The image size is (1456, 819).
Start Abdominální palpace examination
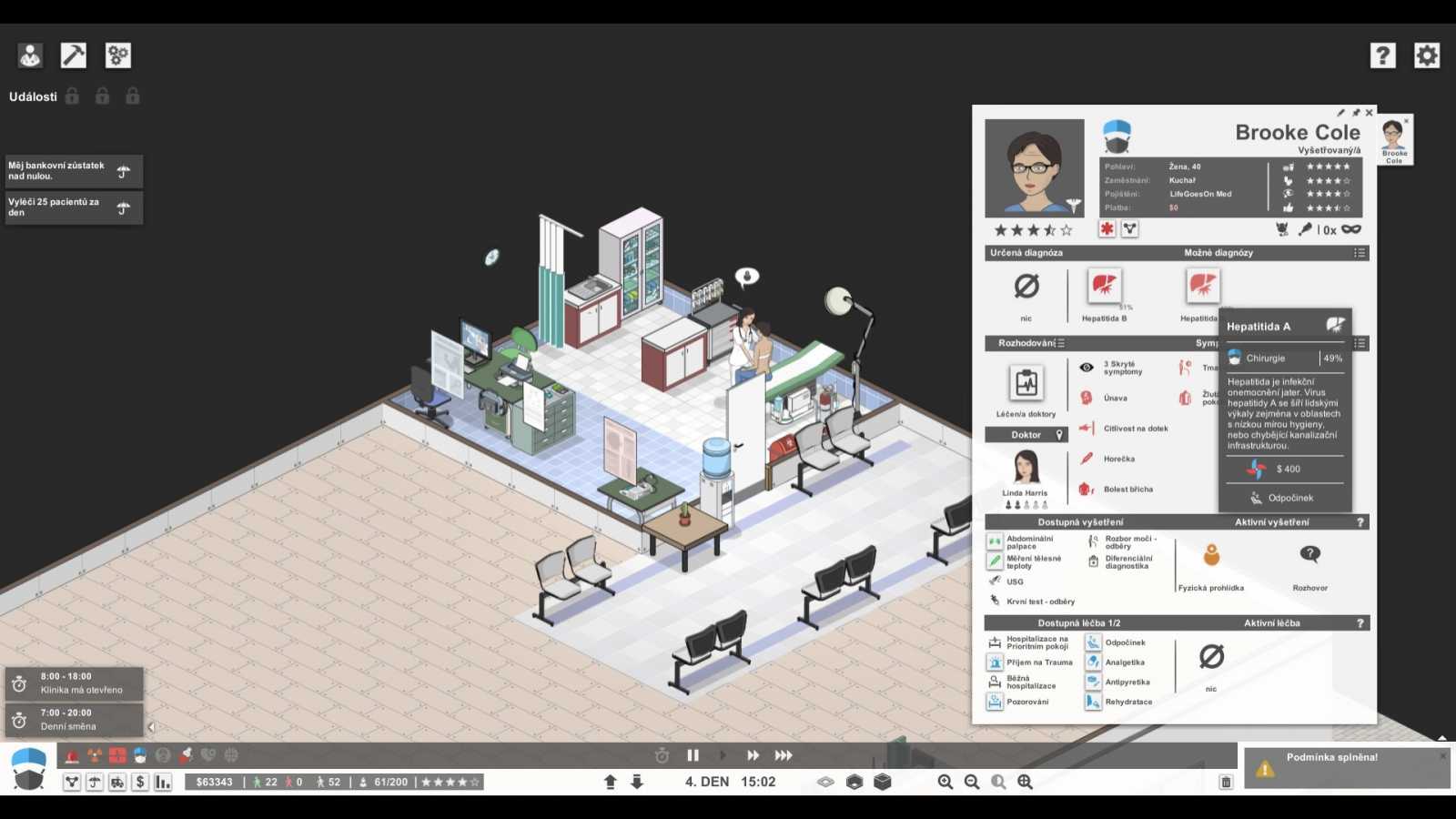995,542
